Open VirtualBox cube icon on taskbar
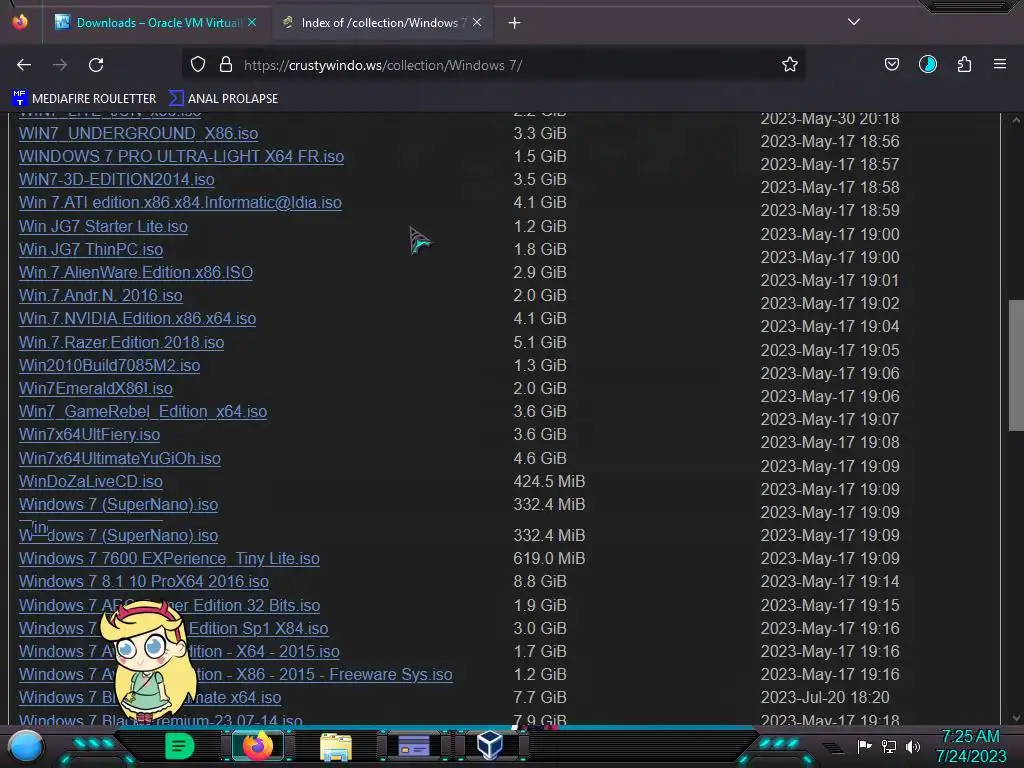Image resolution: width=1024 pixels, height=768 pixels. [489, 746]
